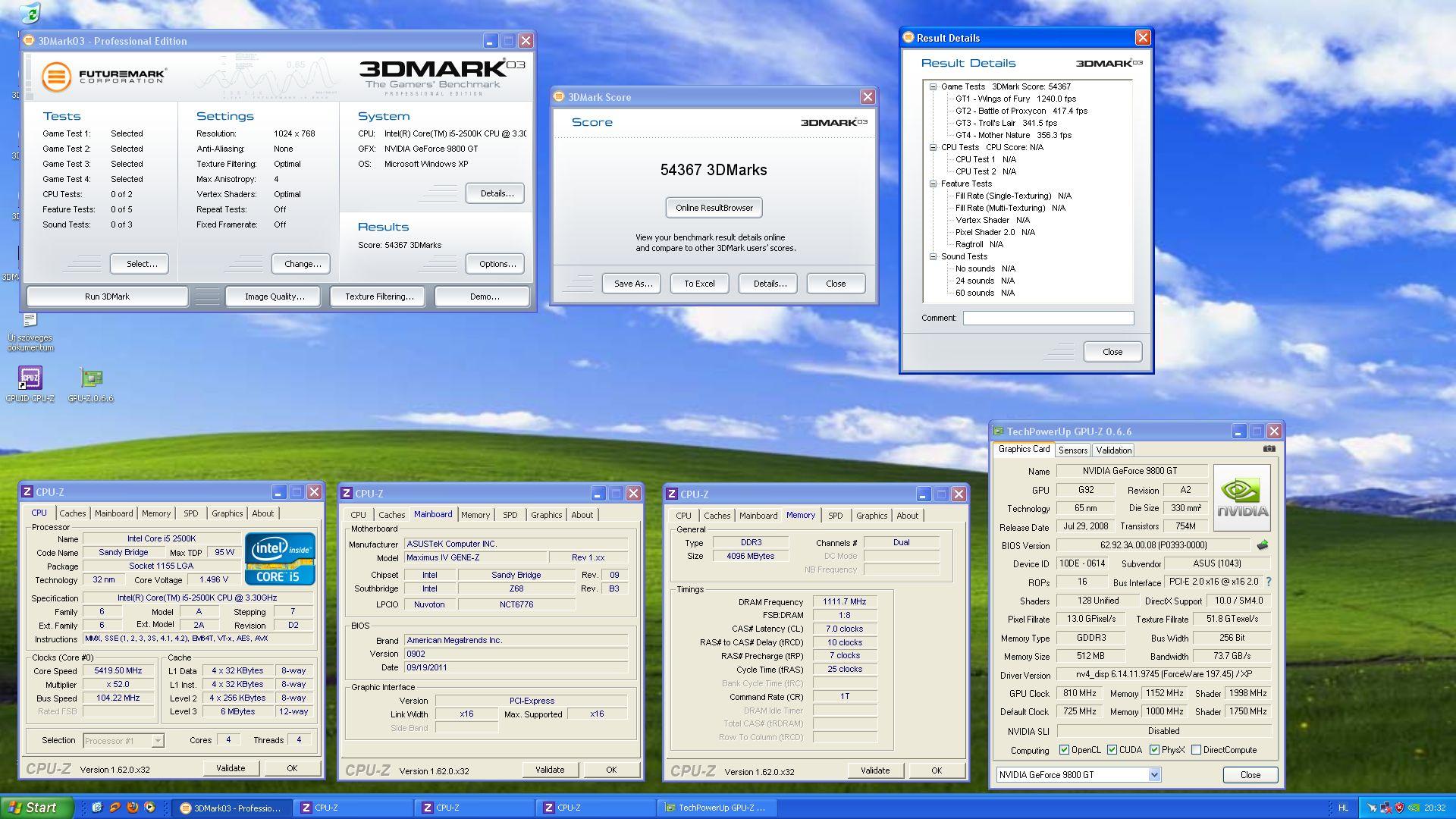Open Image Quality settings
The image size is (1456, 819).
274,297
